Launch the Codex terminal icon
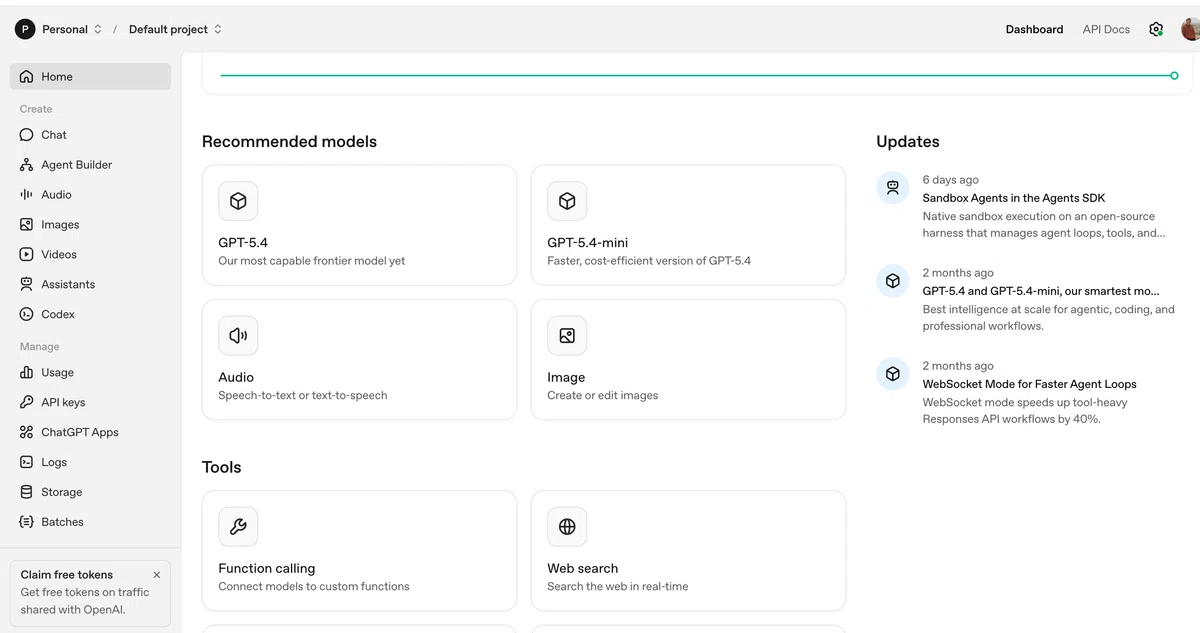1200x633 pixels. [27, 315]
